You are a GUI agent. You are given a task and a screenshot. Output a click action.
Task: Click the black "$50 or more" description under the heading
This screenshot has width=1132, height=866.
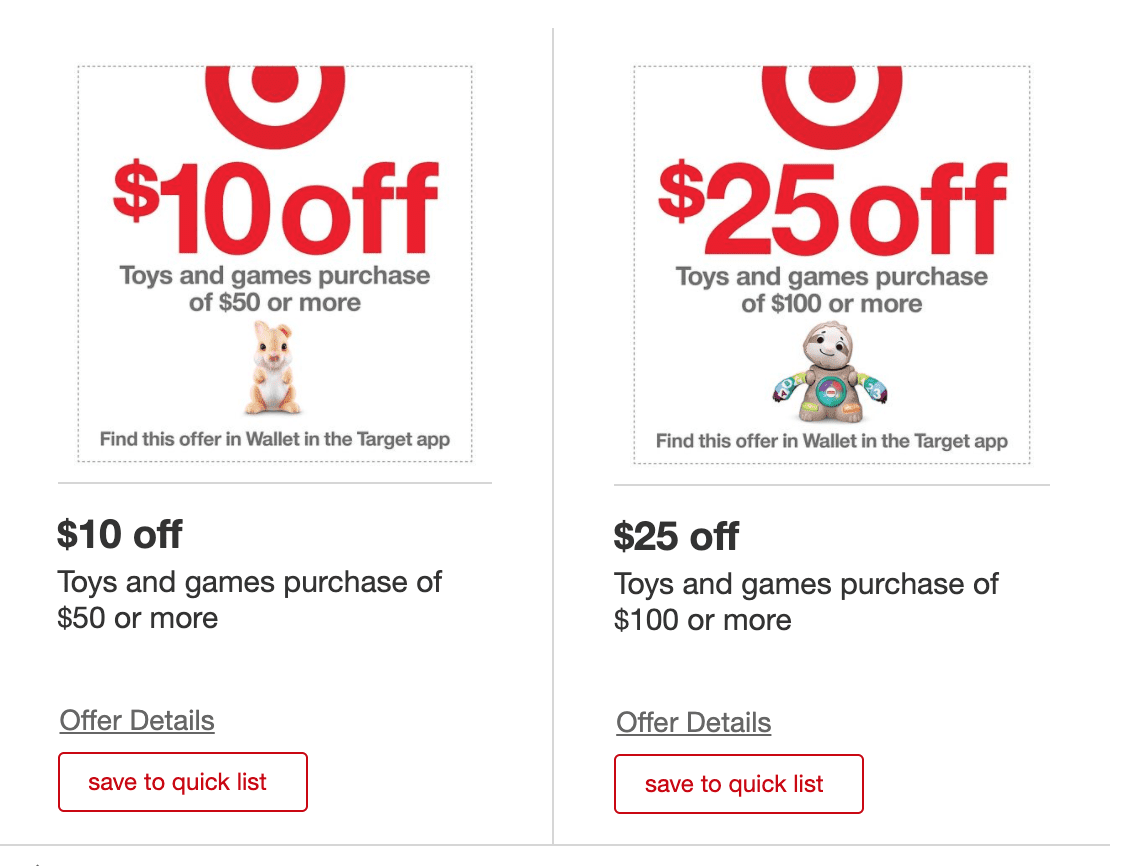(138, 618)
